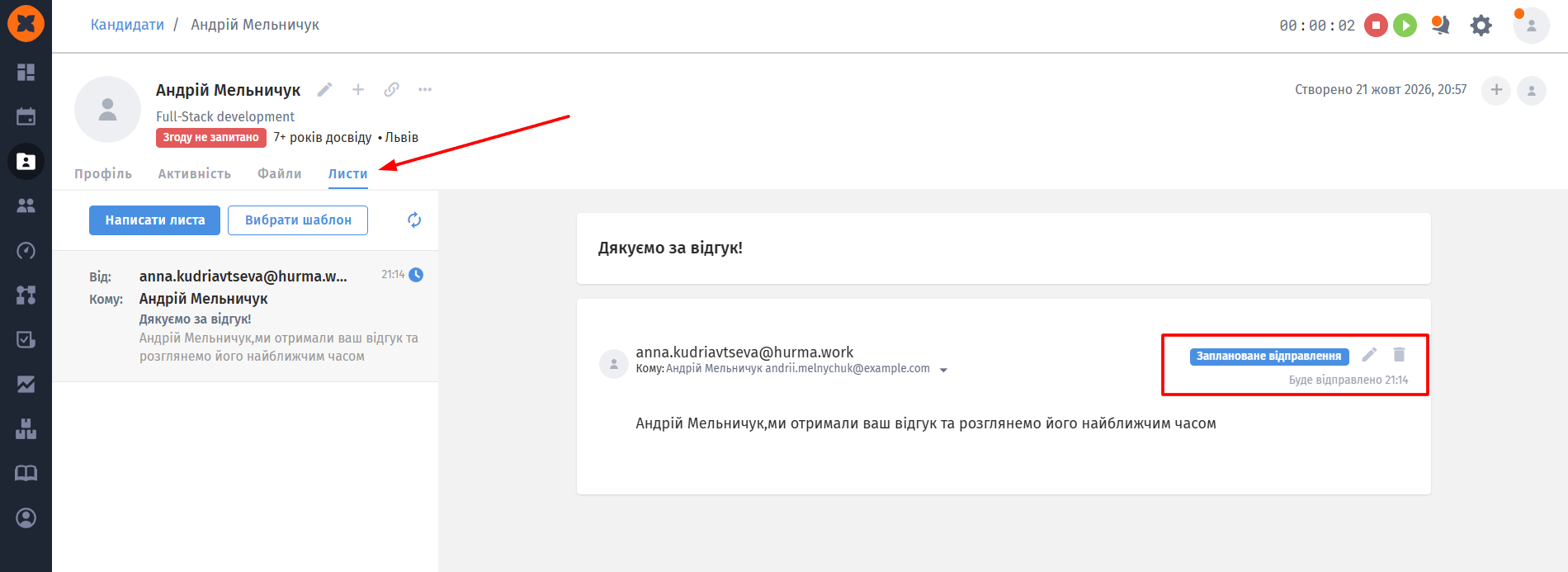Open user profile avatar in header
Image resolution: width=1568 pixels, height=572 pixels.
[x=1531, y=26]
